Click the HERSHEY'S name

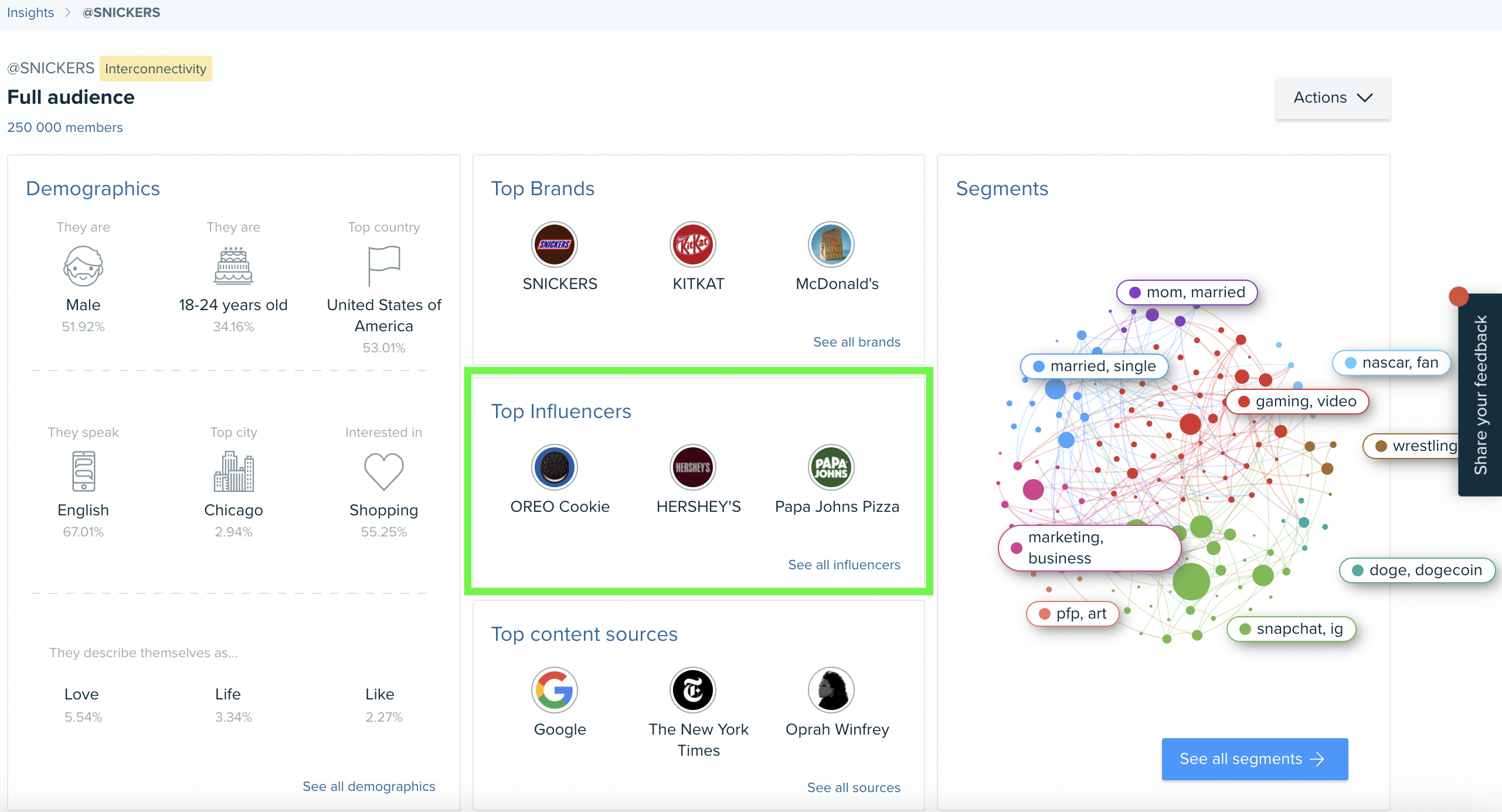tap(698, 507)
